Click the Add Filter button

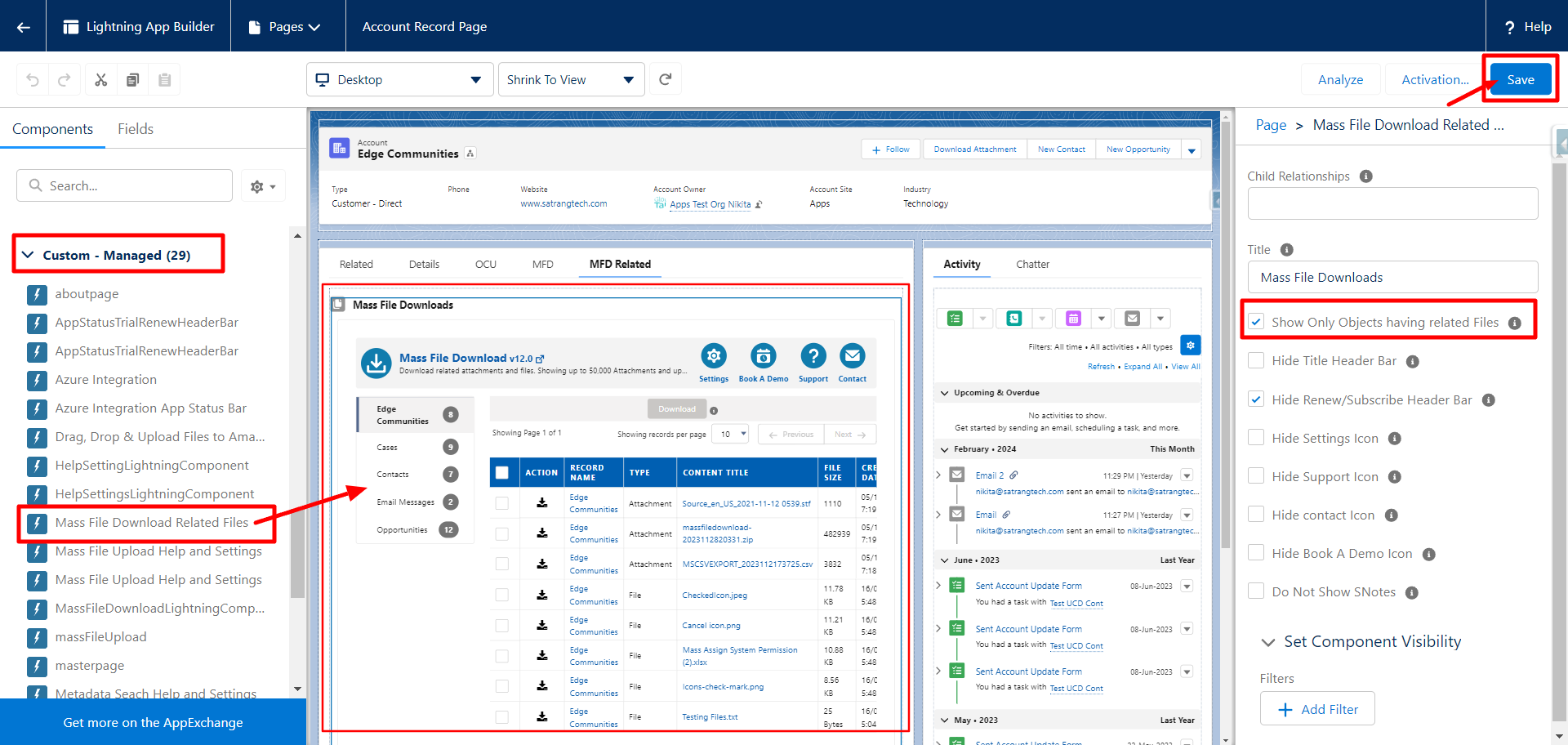pos(1317,709)
